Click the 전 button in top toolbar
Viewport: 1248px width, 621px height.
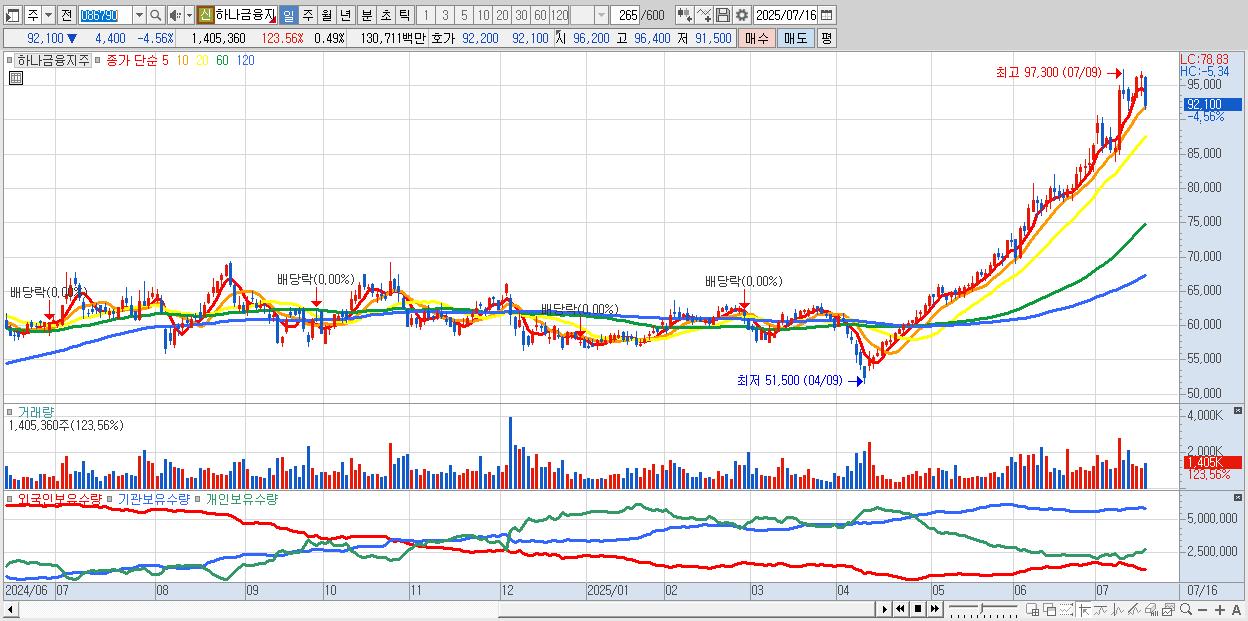[x=66, y=15]
